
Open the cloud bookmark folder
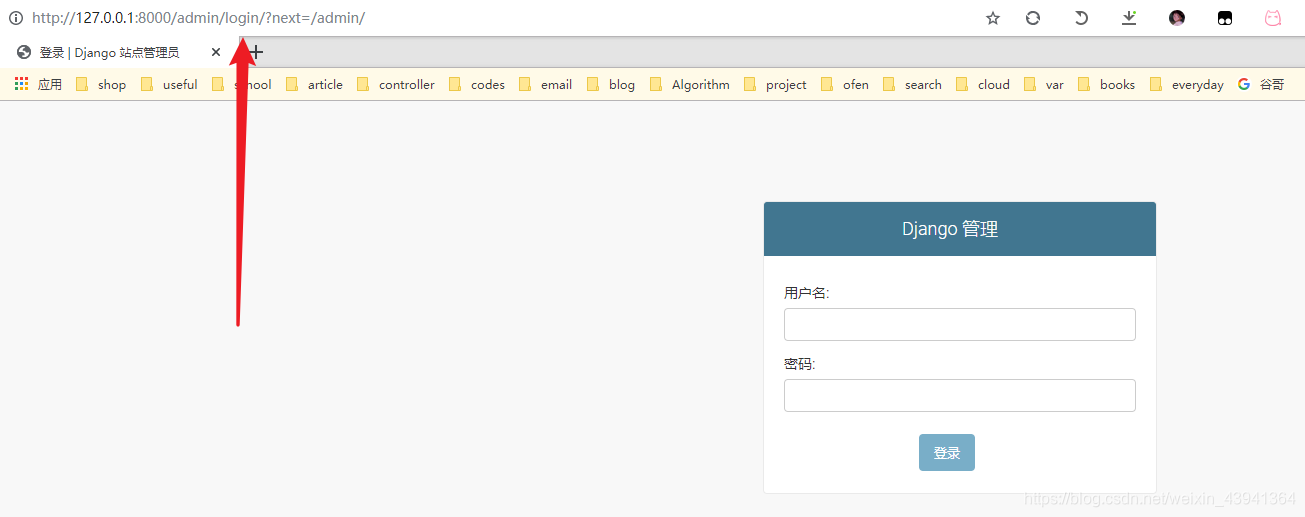coord(983,85)
